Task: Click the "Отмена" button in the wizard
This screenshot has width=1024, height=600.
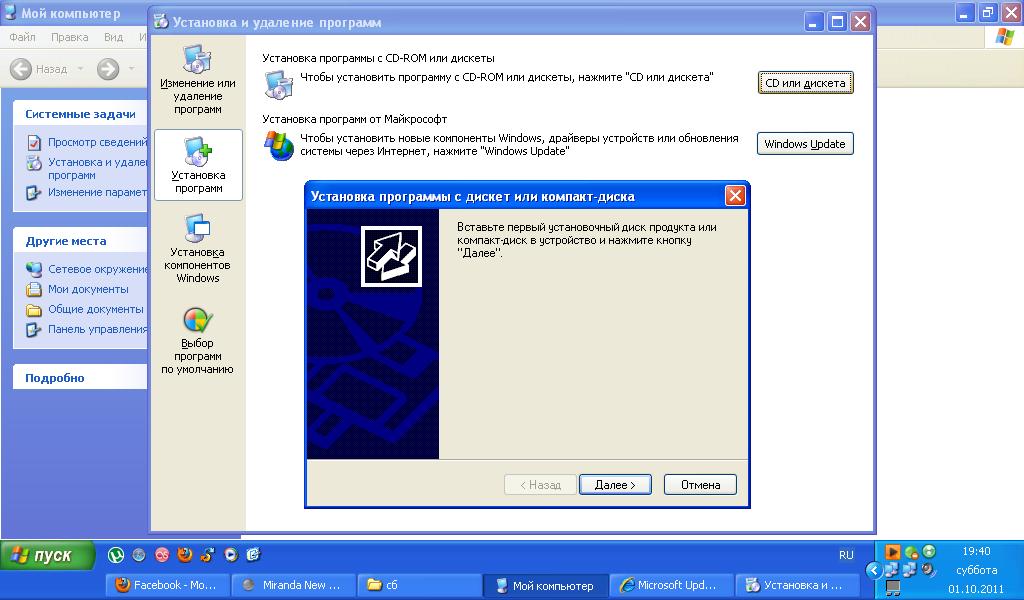Action: coord(700,484)
